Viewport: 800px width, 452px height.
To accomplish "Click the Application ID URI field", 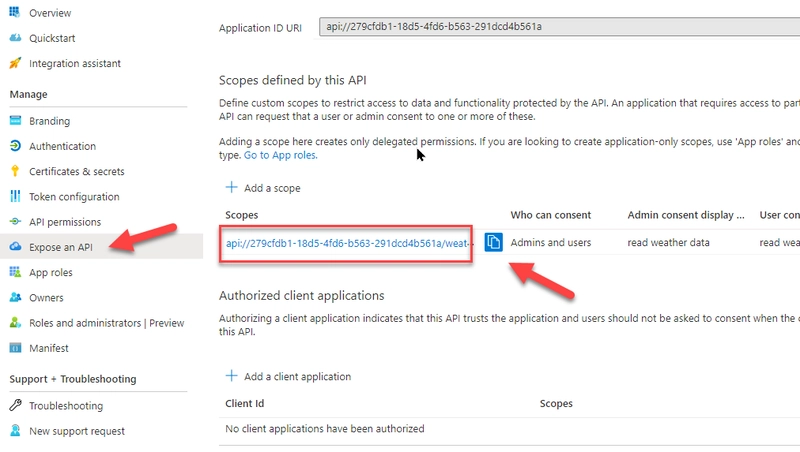I will (x=559, y=27).
